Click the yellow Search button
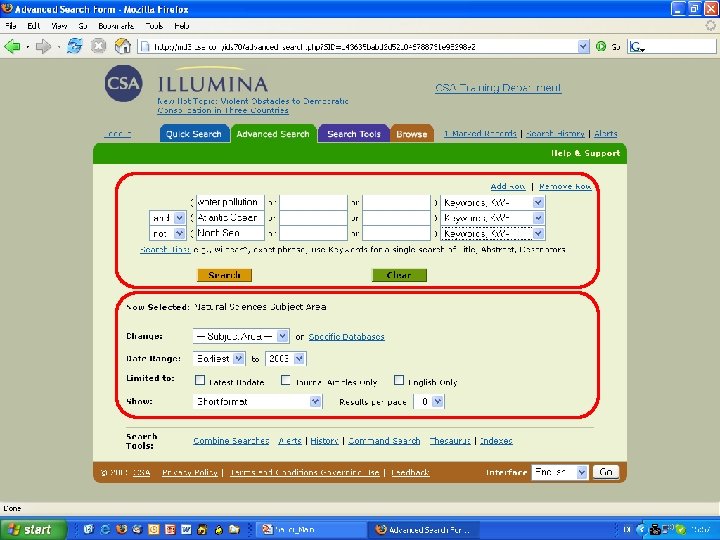 [225, 275]
